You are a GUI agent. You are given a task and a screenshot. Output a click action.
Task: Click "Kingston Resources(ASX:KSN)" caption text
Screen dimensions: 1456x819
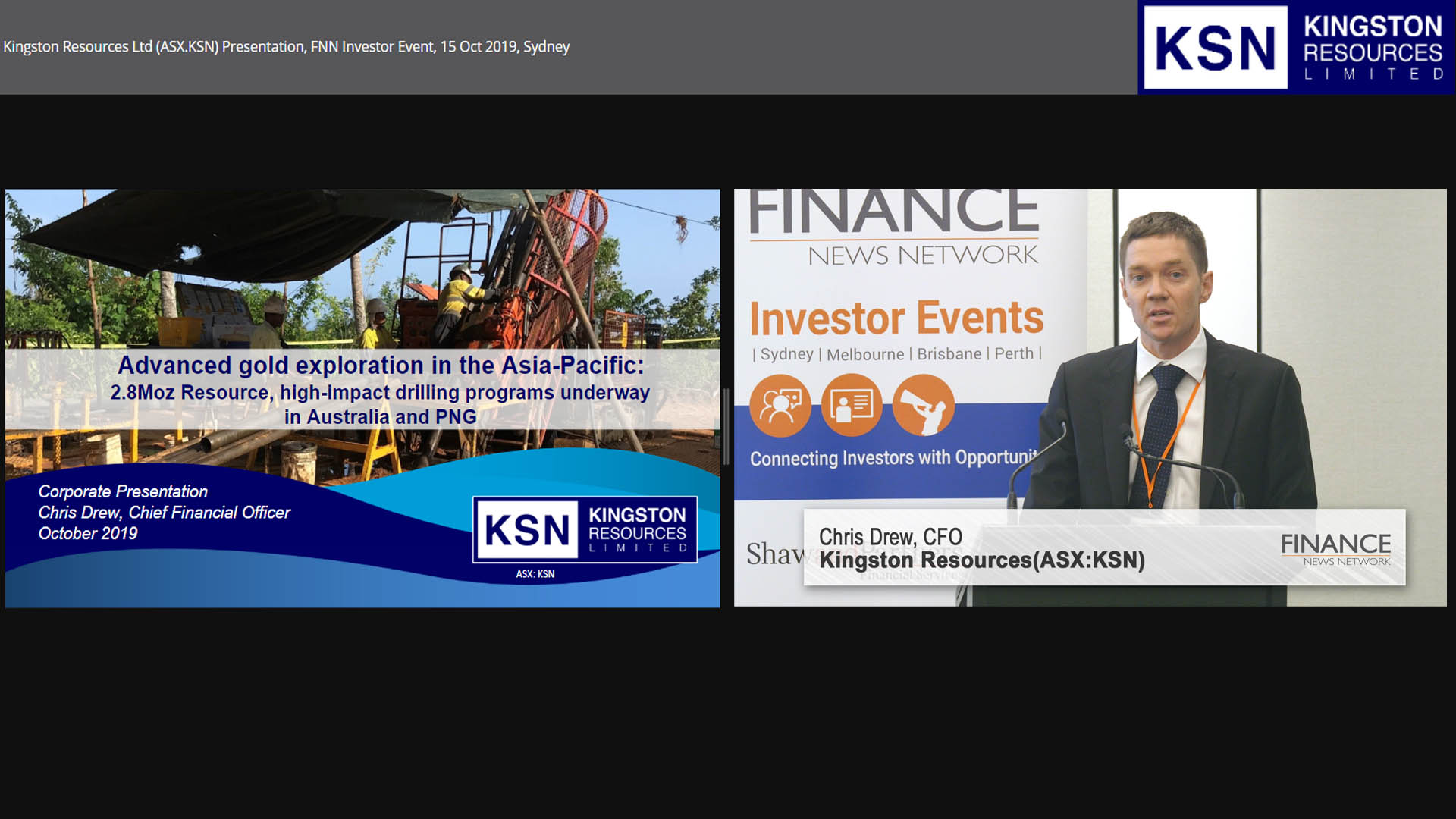pyautogui.click(x=982, y=560)
